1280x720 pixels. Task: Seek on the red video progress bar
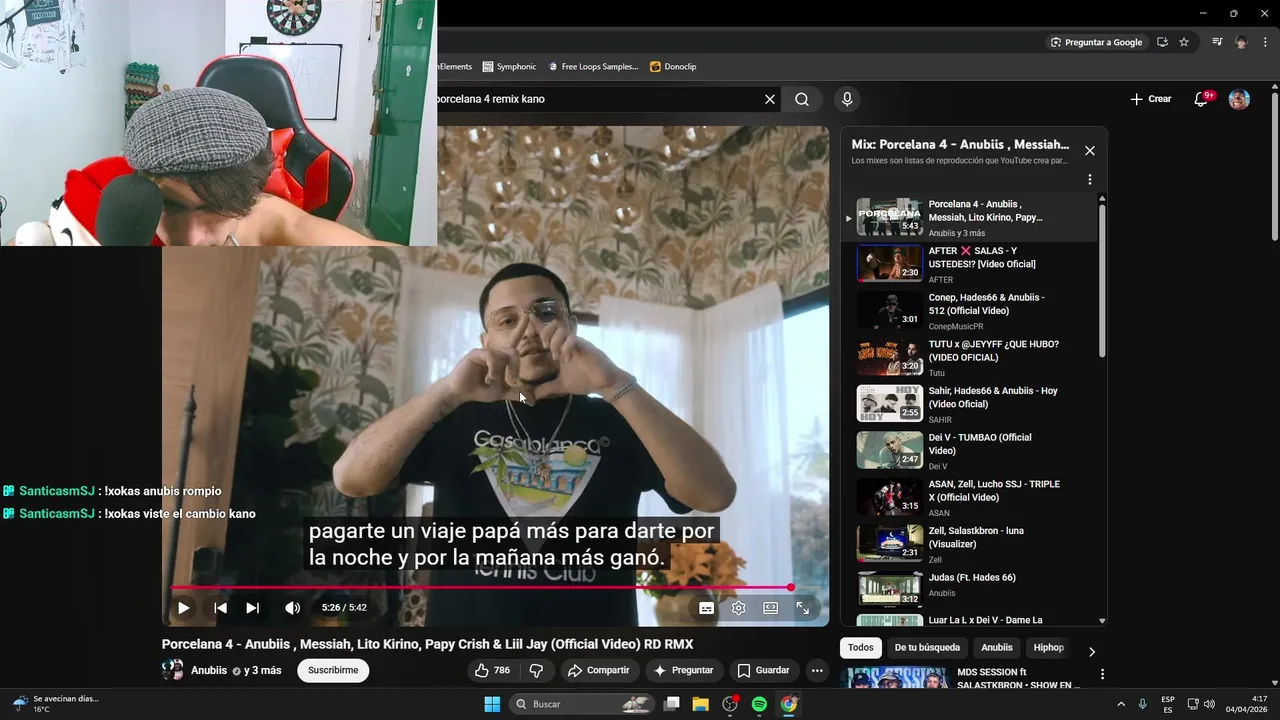point(483,587)
